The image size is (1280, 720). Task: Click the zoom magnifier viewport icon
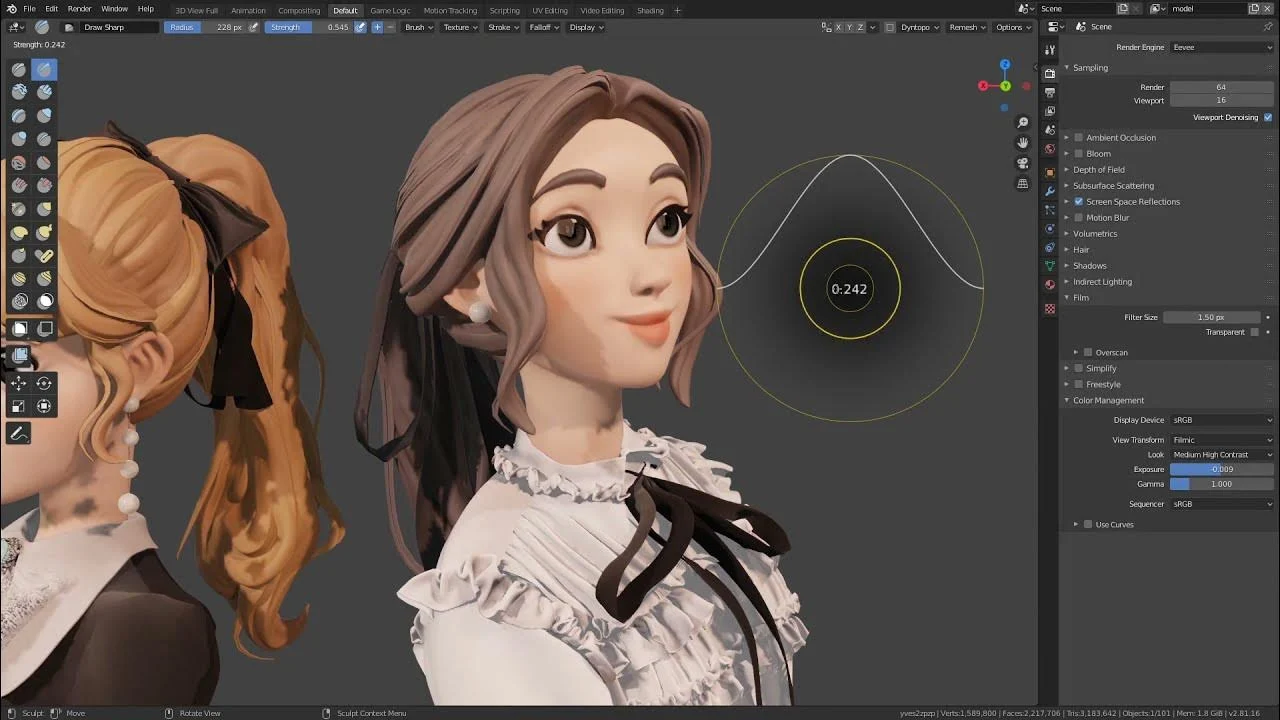pos(1022,122)
